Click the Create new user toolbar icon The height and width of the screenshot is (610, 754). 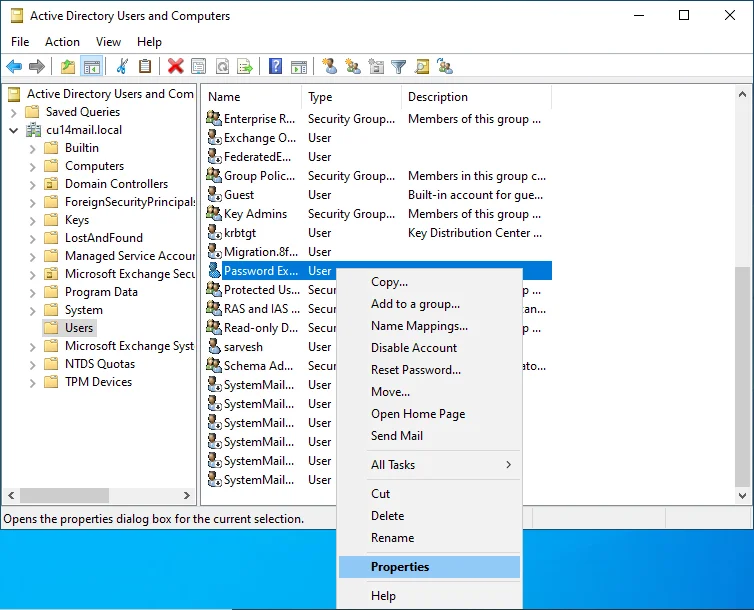coord(329,66)
